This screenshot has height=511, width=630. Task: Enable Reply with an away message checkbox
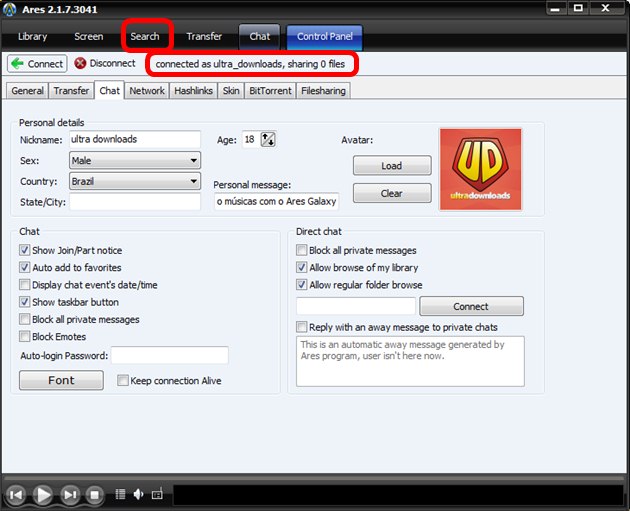tap(301, 327)
